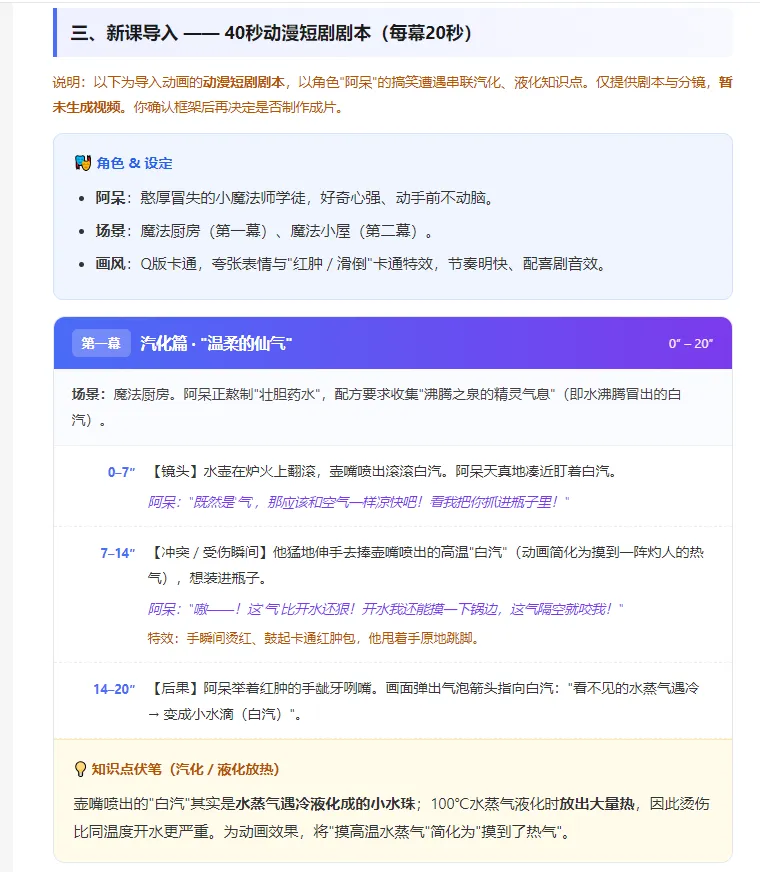Click the scene title 汽化篇·"温柔的仙气"
The height and width of the screenshot is (872, 760).
(216, 343)
